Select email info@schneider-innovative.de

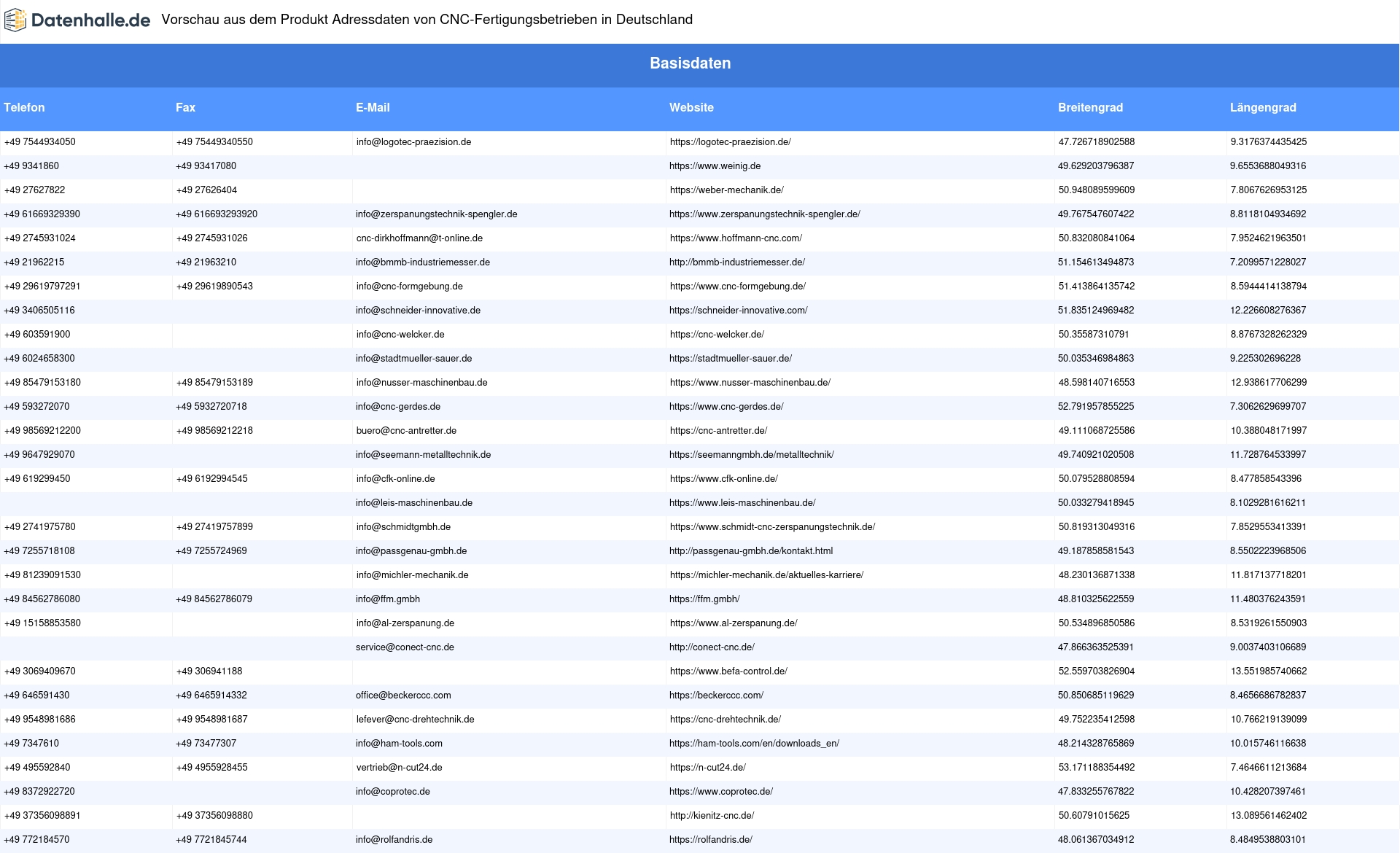pos(419,311)
